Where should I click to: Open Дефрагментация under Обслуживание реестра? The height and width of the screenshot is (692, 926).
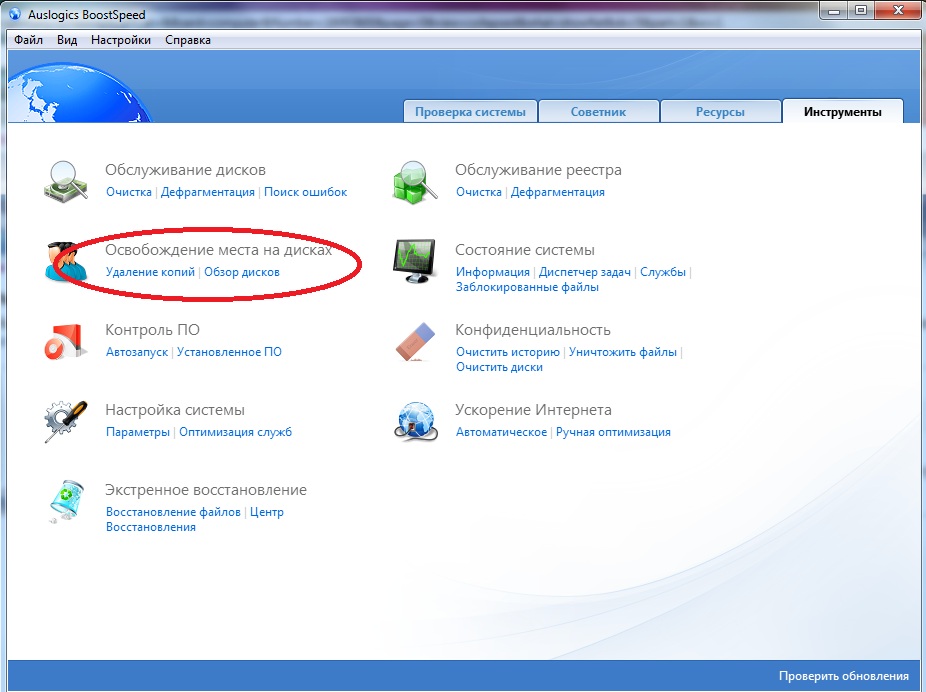click(x=557, y=192)
